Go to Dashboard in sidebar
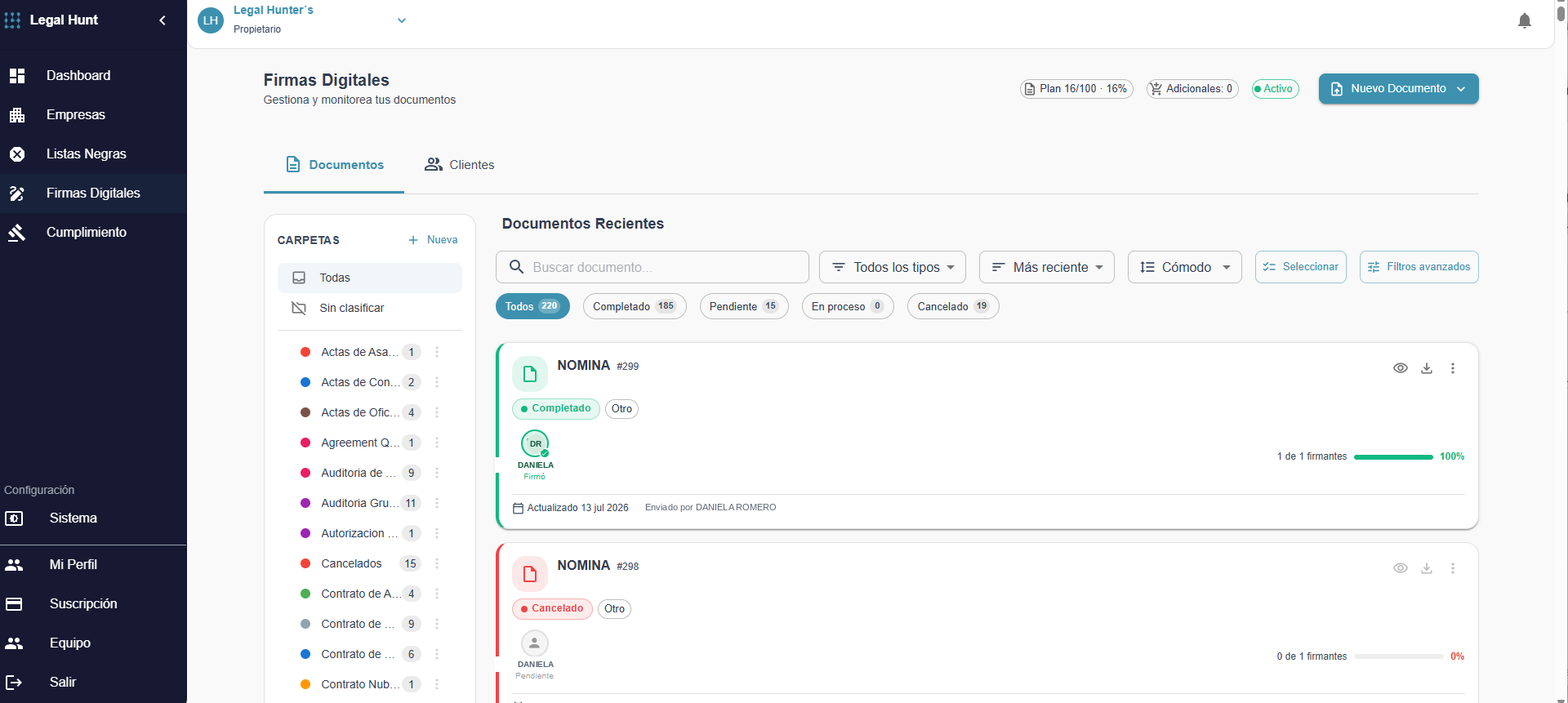The height and width of the screenshot is (703, 1568). point(93,75)
